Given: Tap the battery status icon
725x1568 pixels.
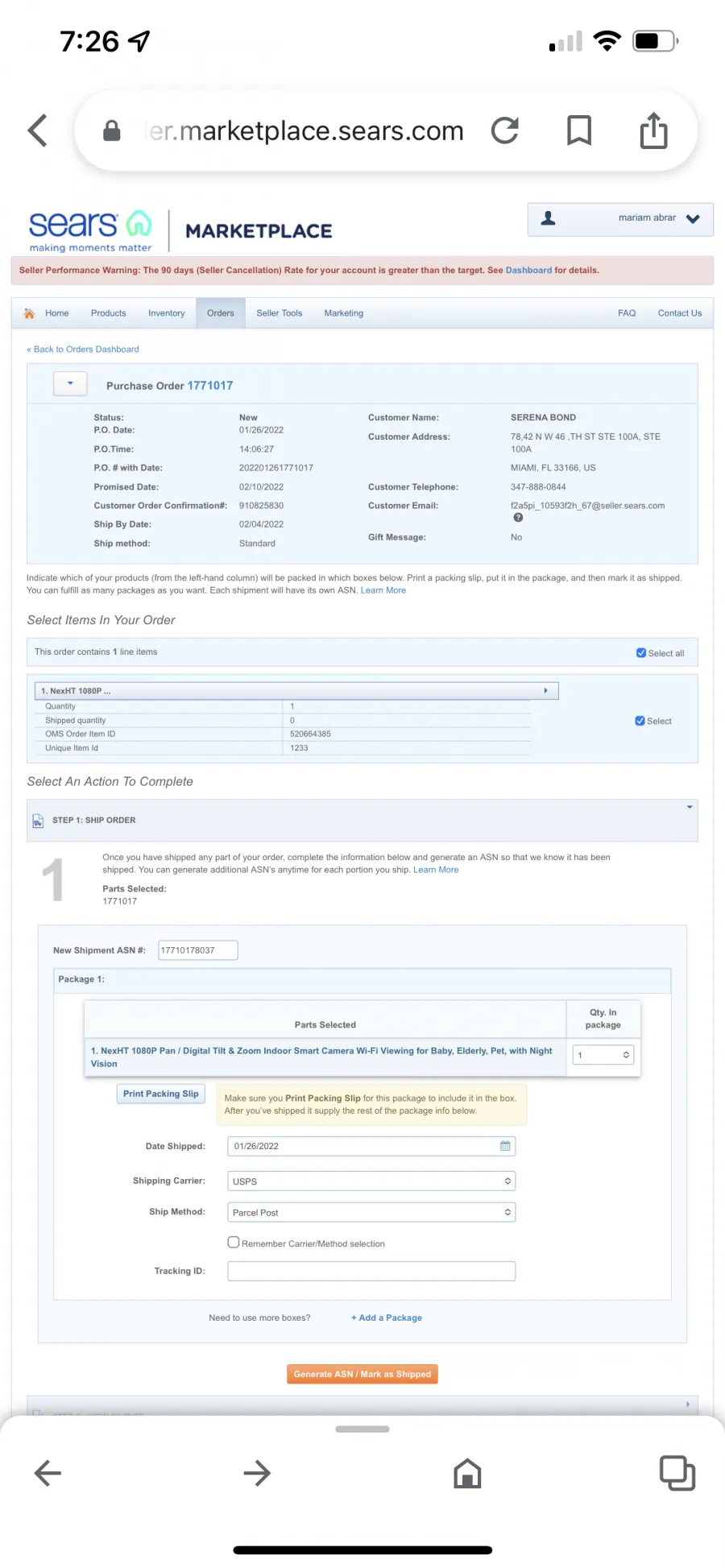Looking at the screenshot, I should pos(655,40).
